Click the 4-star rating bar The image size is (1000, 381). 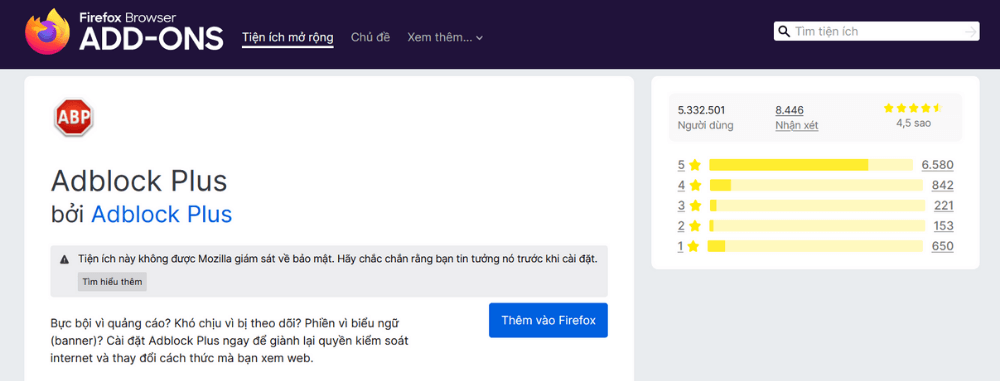[x=816, y=186]
